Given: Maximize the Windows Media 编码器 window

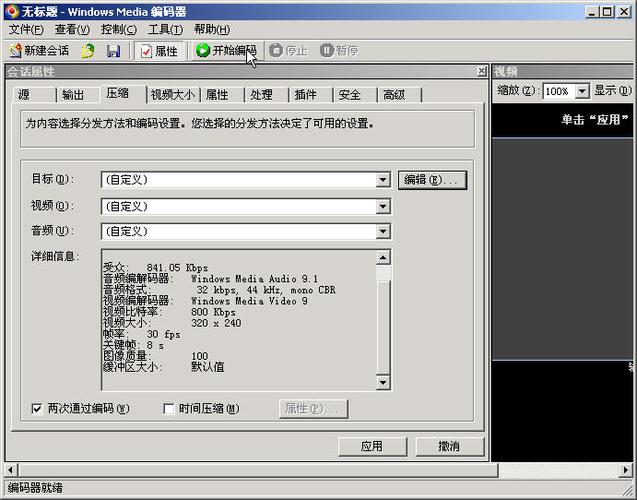Looking at the screenshot, I should (607, 12).
